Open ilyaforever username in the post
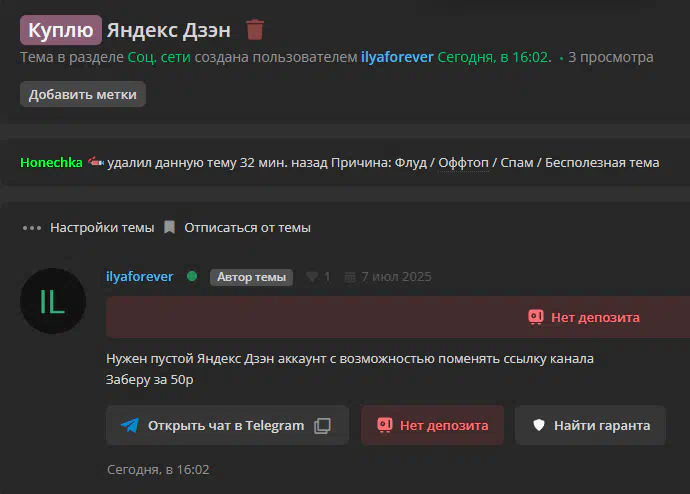The height and width of the screenshot is (494, 690). (139, 277)
